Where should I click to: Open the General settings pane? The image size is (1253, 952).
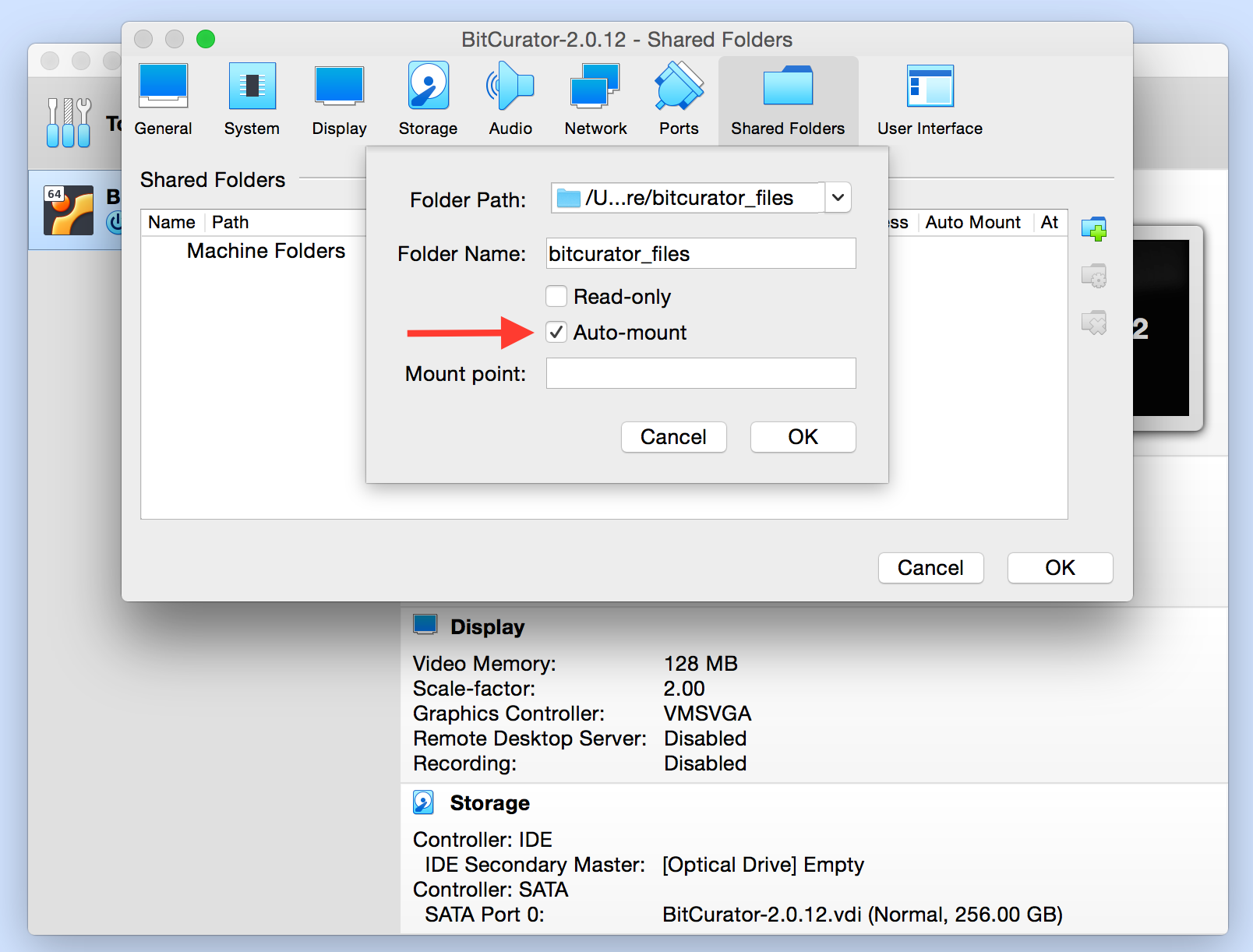tap(163, 100)
